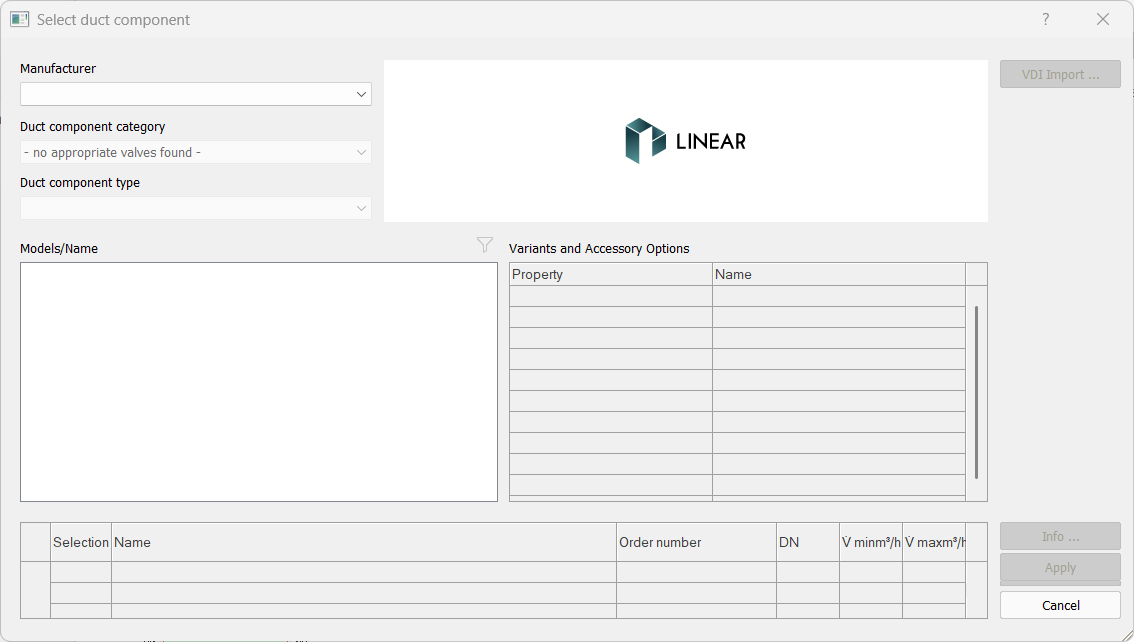Click the Info button
1134x642 pixels.
[1060, 536]
